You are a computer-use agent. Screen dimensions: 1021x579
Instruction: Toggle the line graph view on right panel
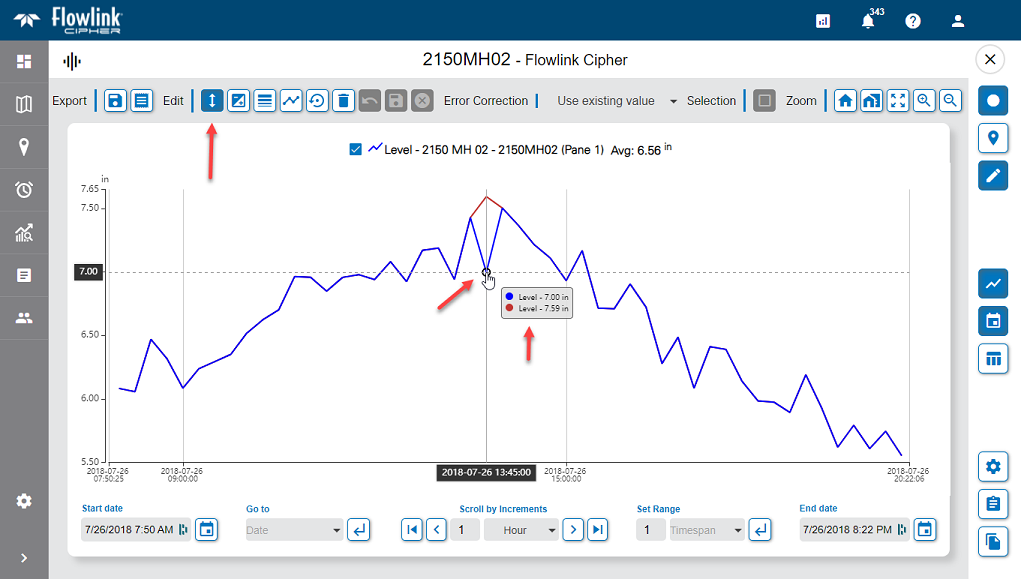[993, 283]
